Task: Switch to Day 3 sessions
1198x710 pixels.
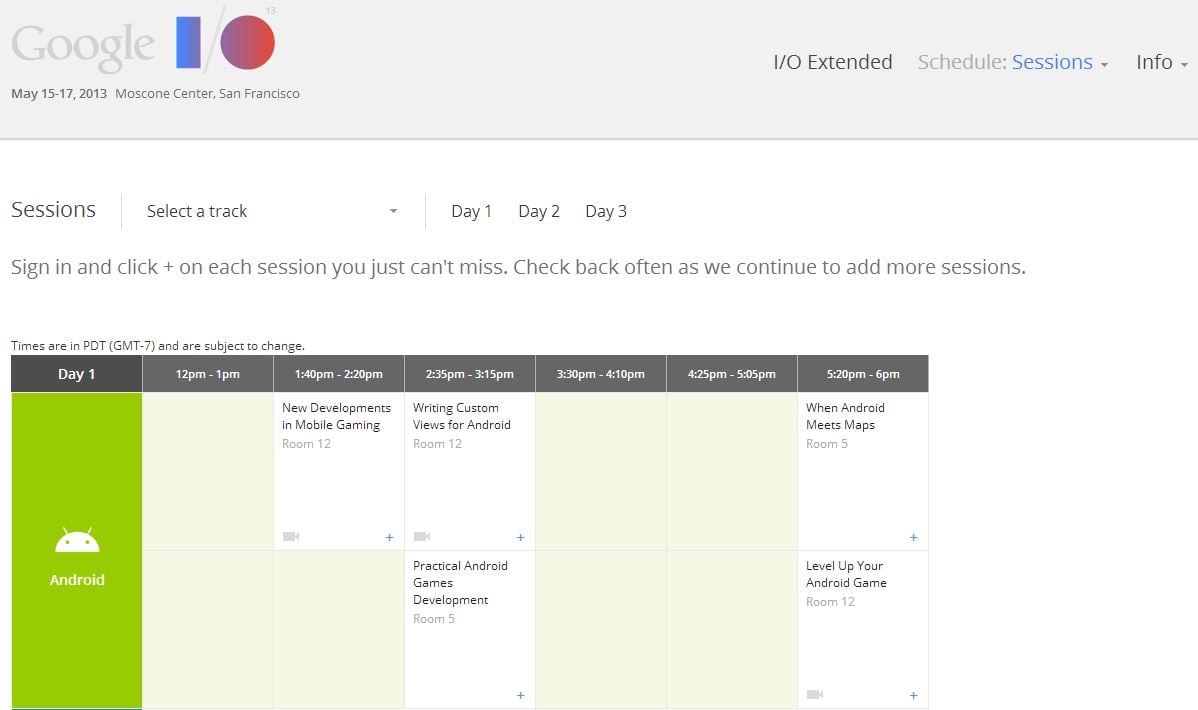Action: click(x=606, y=211)
